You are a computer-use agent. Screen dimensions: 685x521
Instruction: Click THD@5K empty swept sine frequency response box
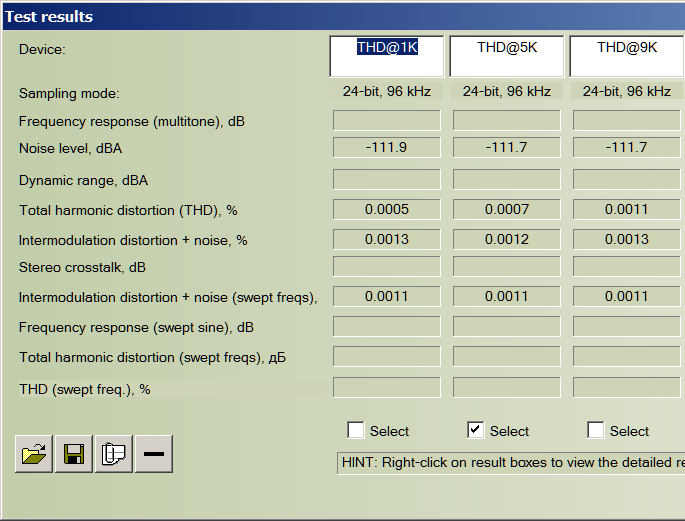tap(507, 326)
